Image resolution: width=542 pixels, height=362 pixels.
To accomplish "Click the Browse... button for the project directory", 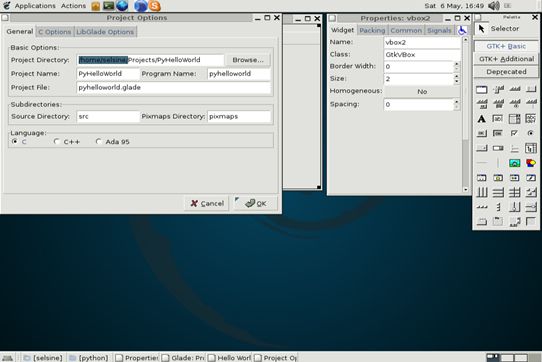I will pyautogui.click(x=247, y=60).
